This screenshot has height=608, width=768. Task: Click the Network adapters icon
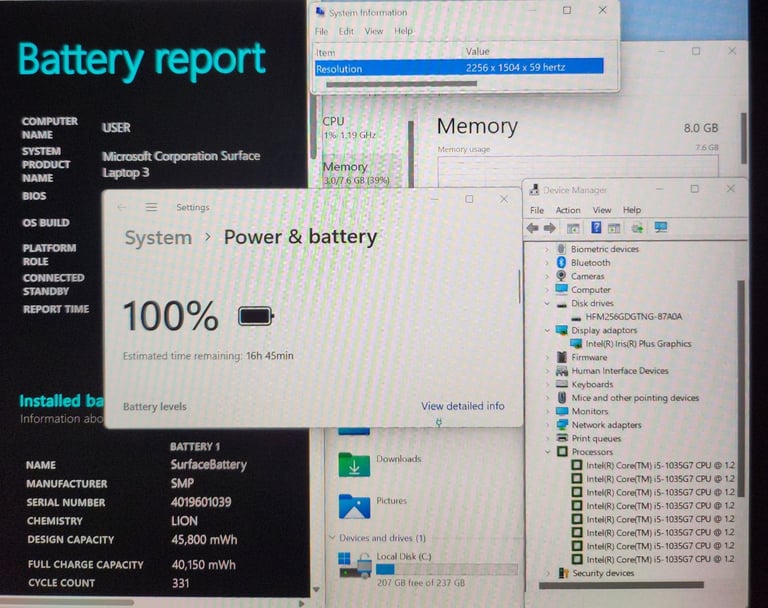[562, 425]
